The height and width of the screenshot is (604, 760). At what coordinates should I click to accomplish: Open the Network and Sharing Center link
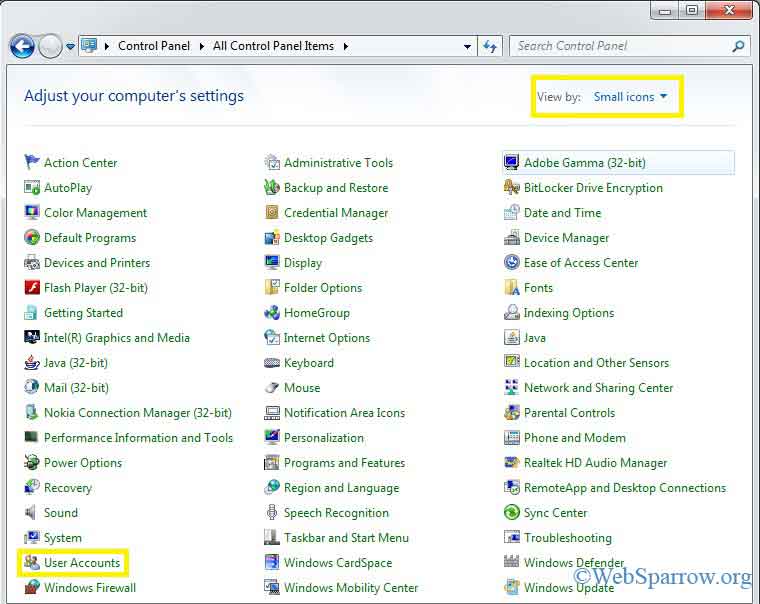point(599,388)
